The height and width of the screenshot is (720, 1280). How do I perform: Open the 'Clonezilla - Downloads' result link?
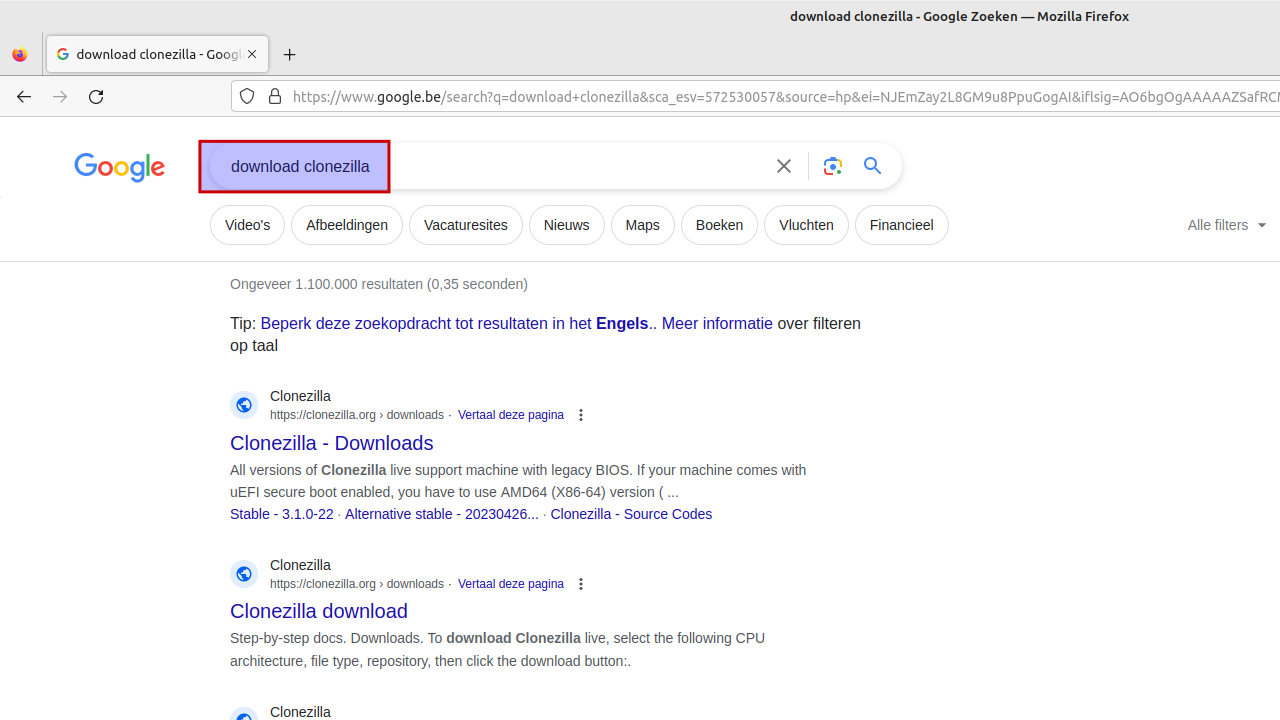coord(332,443)
